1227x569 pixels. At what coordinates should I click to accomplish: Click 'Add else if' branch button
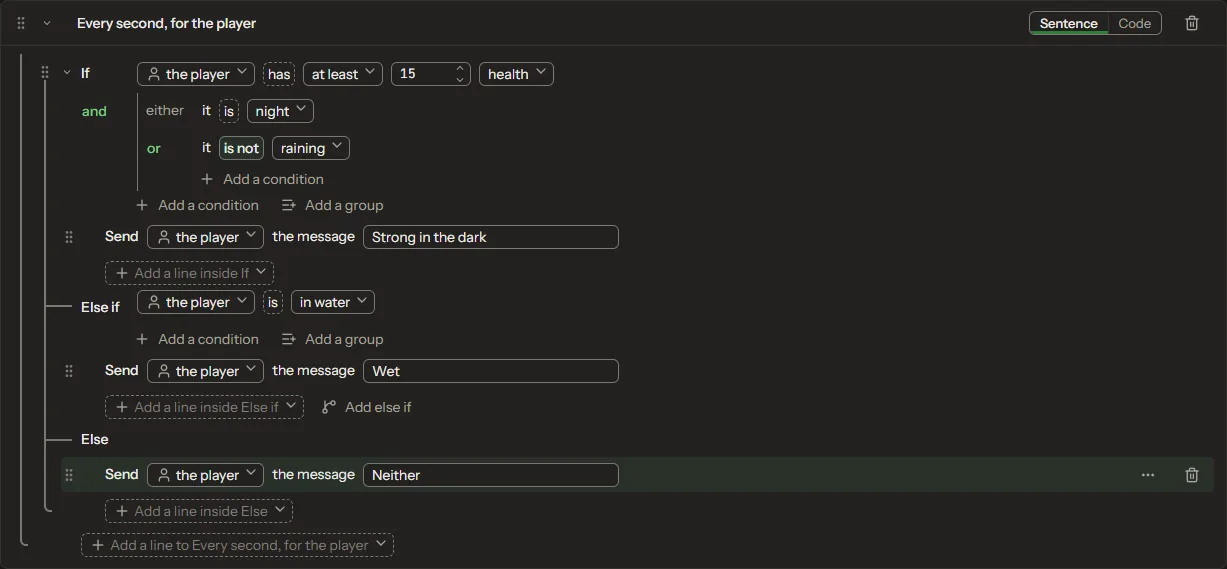coord(367,407)
